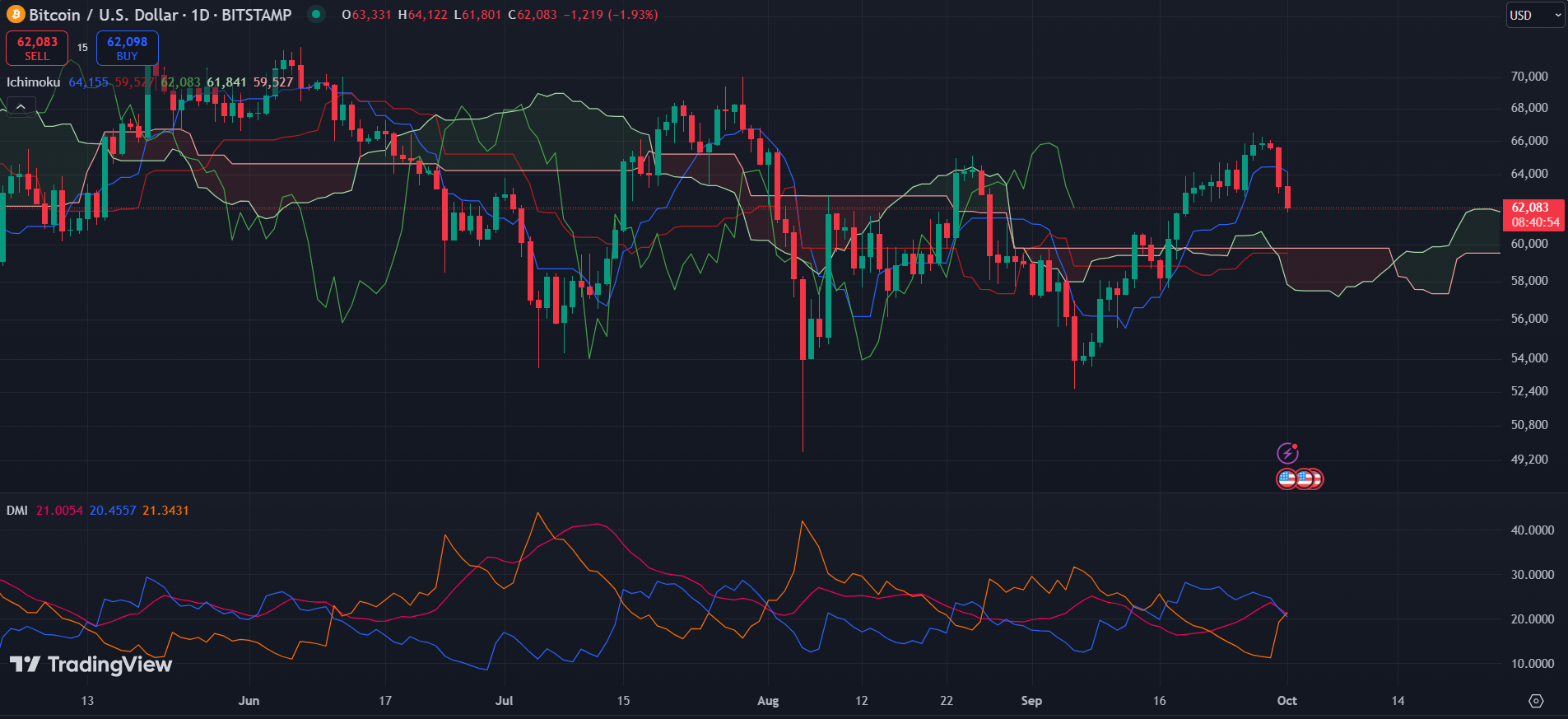Select the DMI indicator label
Screen dimensions: 1568x719
coord(17,511)
